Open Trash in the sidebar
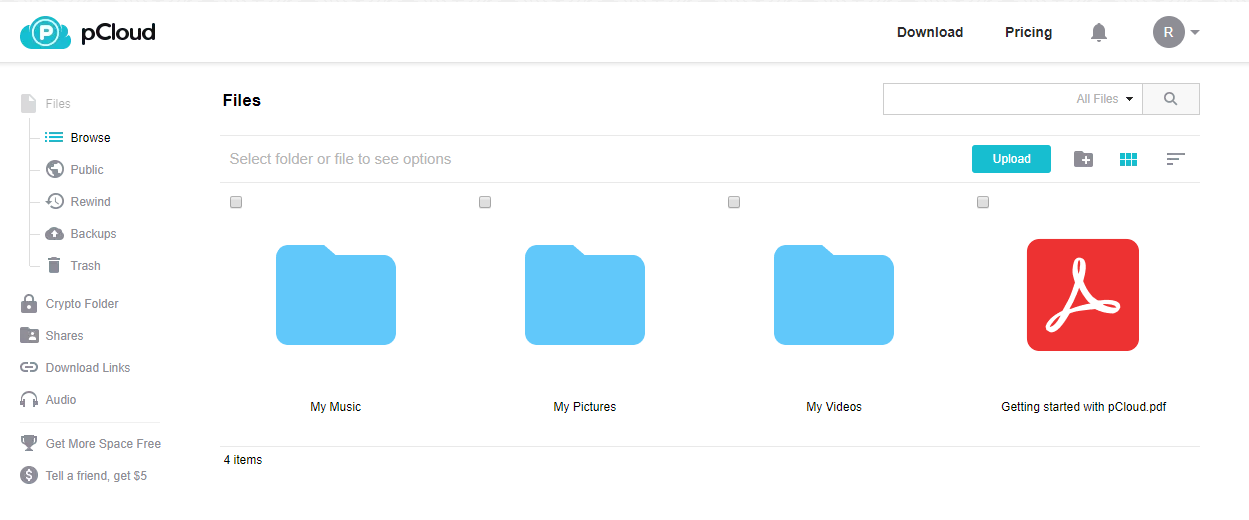 point(85,266)
